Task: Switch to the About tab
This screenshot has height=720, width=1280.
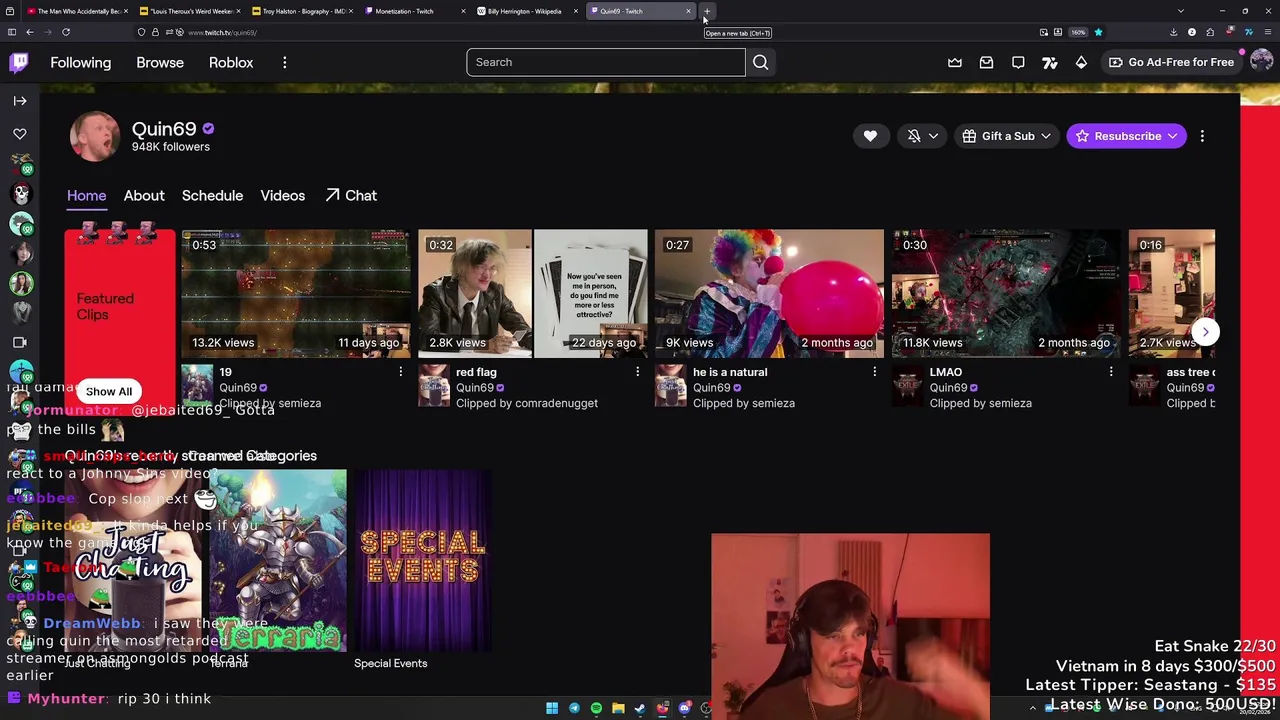Action: pyautogui.click(x=144, y=196)
